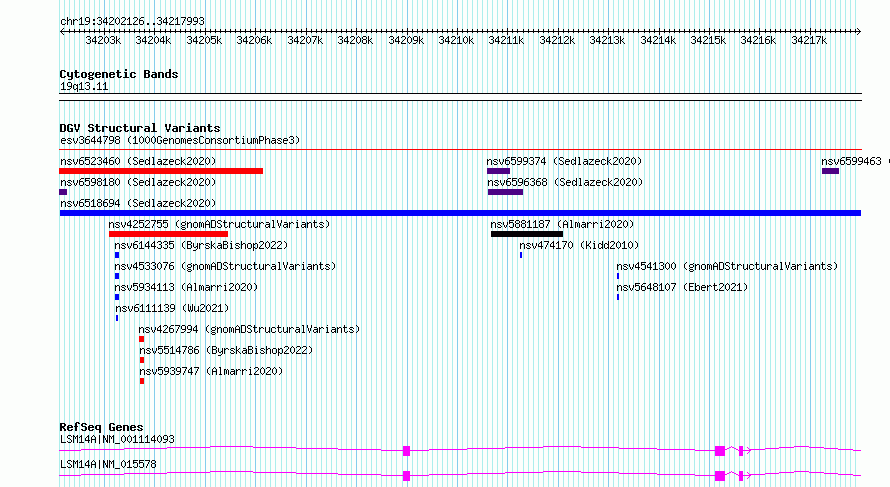Open esv3644798 (1000GenomesConsortiumPhase3) label
Image resolution: width=890 pixels, height=487 pixels.
pos(180,140)
